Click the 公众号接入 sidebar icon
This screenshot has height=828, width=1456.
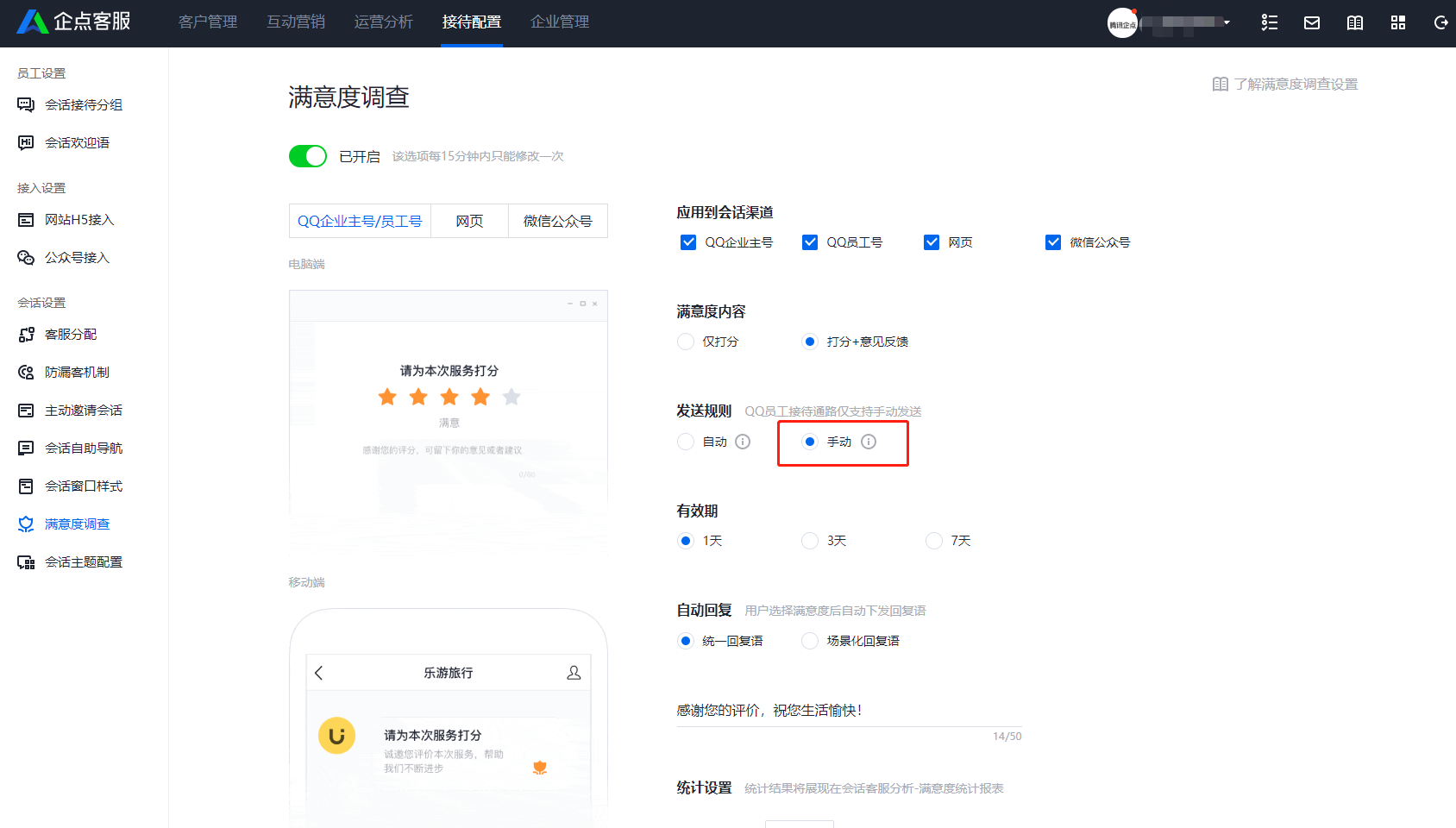pos(26,258)
